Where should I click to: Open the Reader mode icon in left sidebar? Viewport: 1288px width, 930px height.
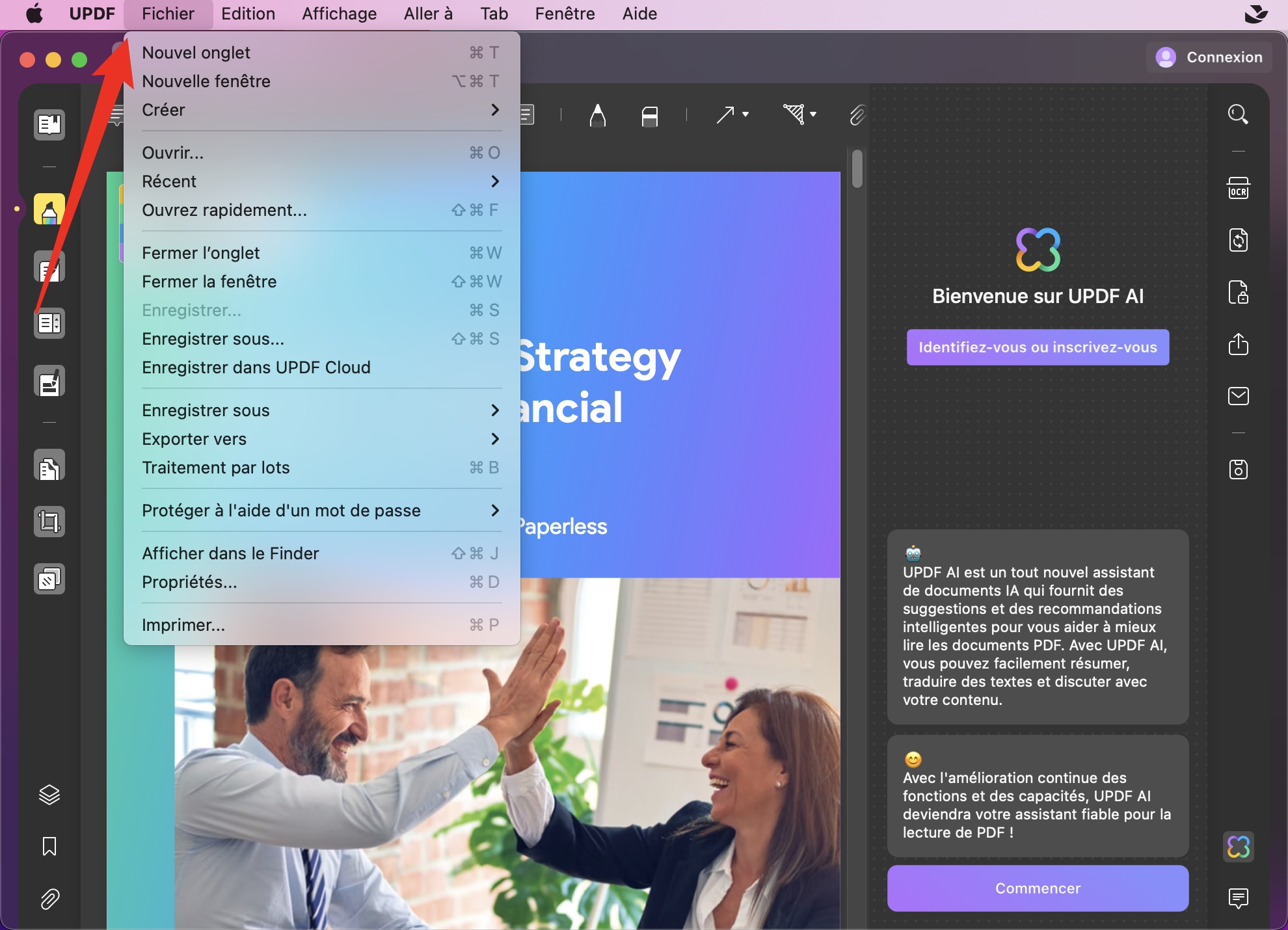[x=49, y=124]
